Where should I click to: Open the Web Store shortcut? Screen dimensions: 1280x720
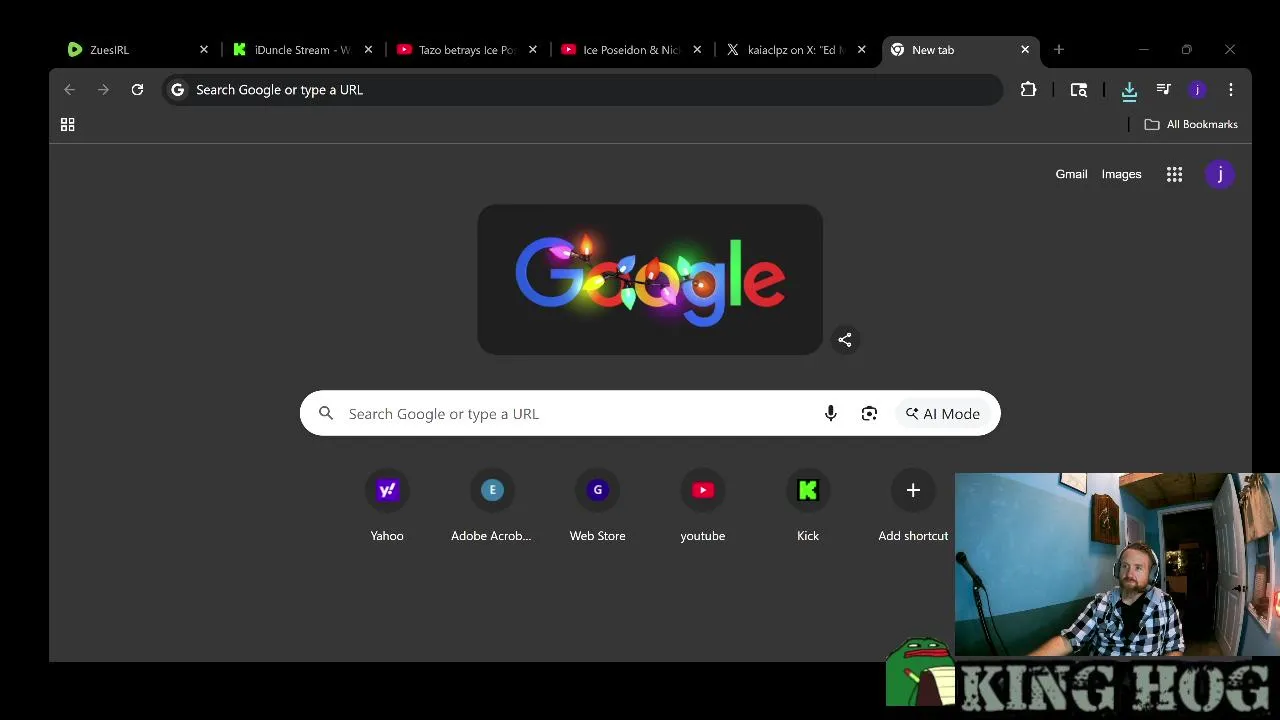pyautogui.click(x=598, y=506)
